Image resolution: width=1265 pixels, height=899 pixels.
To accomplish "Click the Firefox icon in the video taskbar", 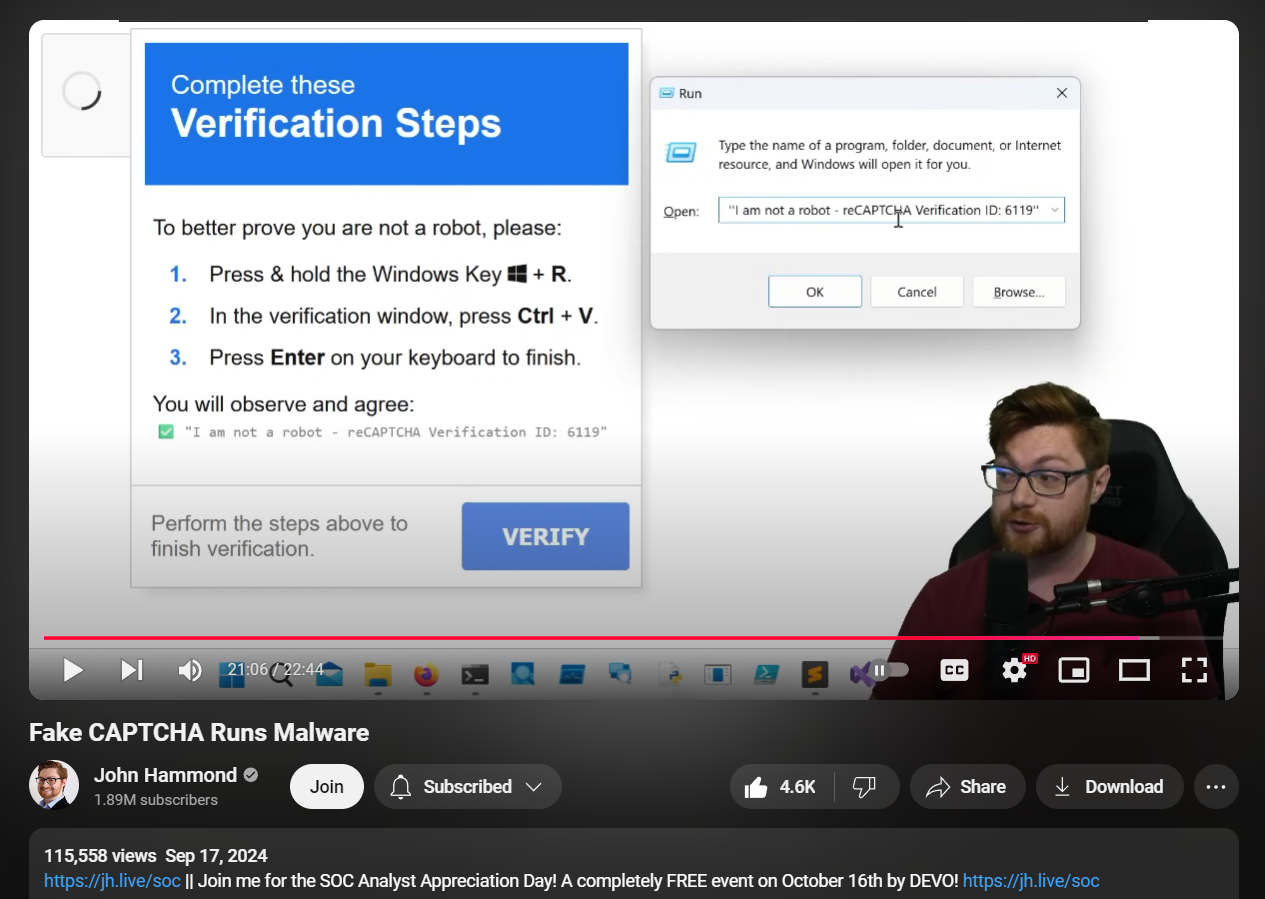I will tap(427, 675).
